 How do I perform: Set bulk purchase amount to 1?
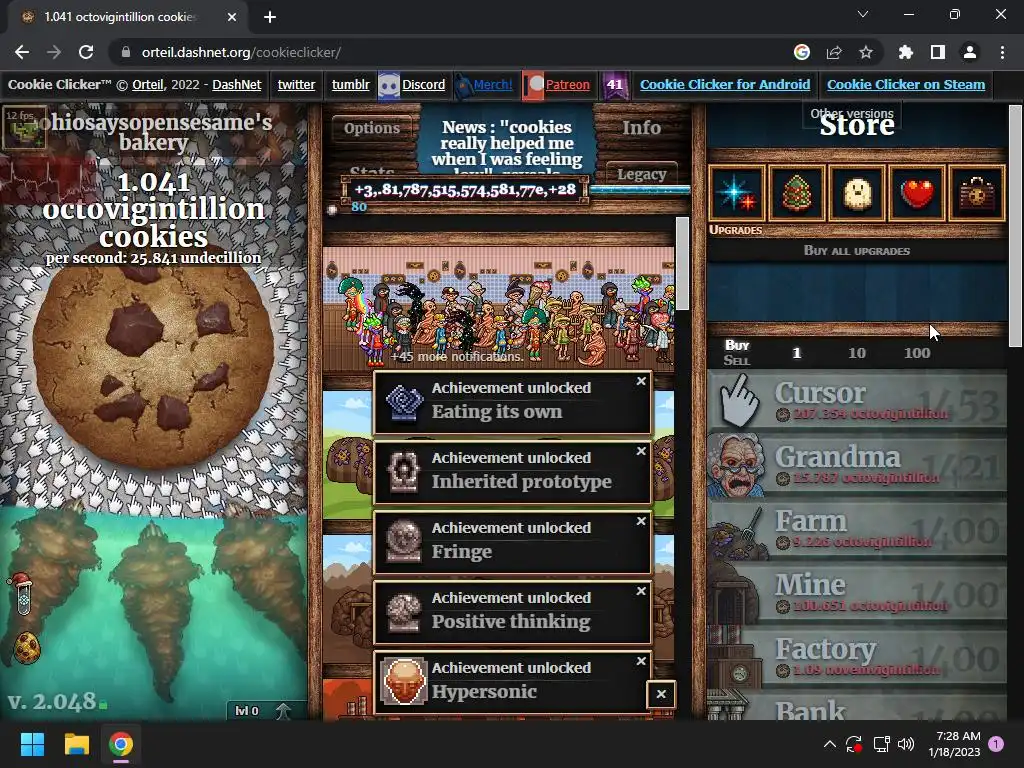pos(796,353)
